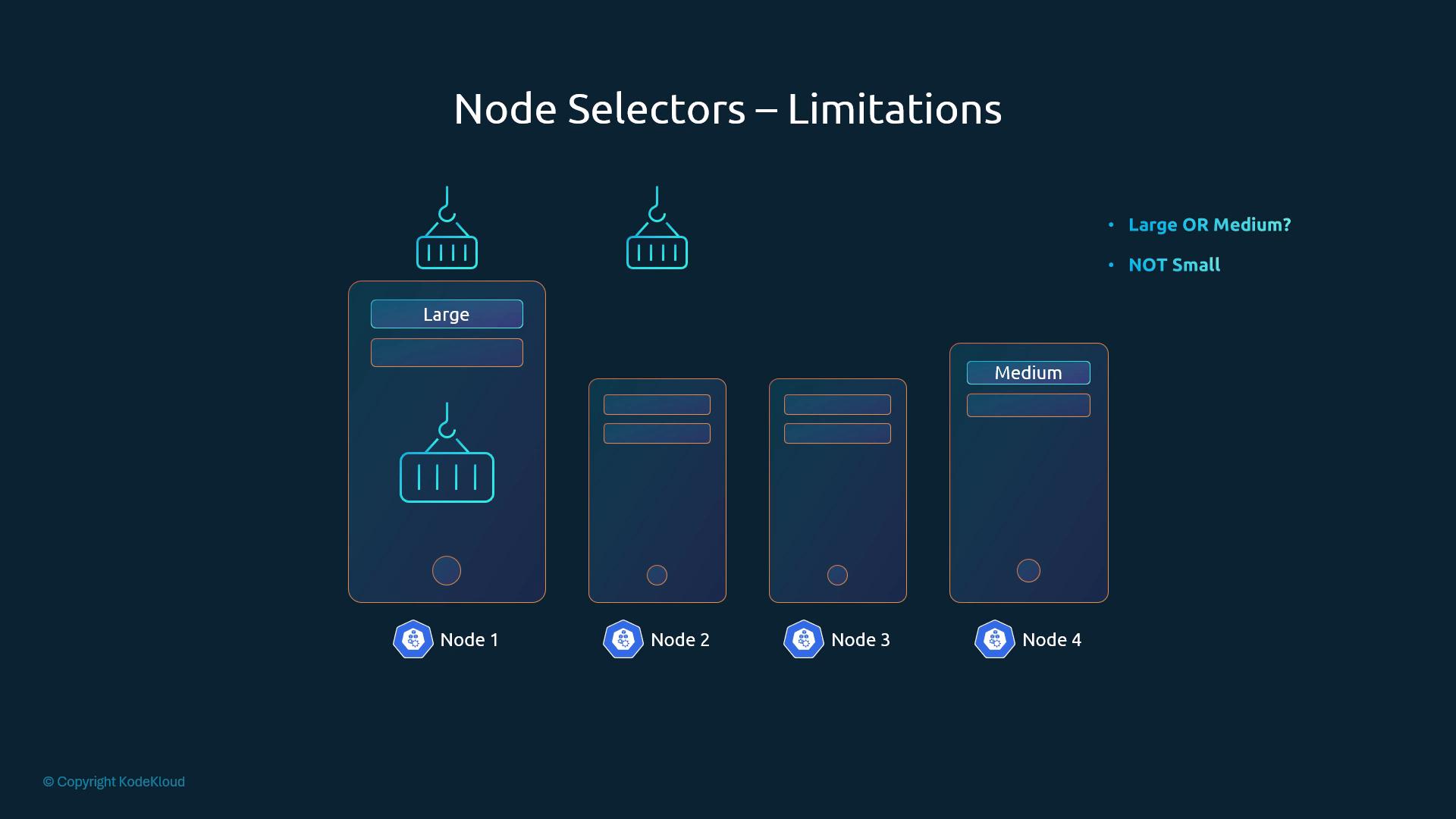
Task: Click the empty slot below the Medium label
Action: (x=1028, y=405)
